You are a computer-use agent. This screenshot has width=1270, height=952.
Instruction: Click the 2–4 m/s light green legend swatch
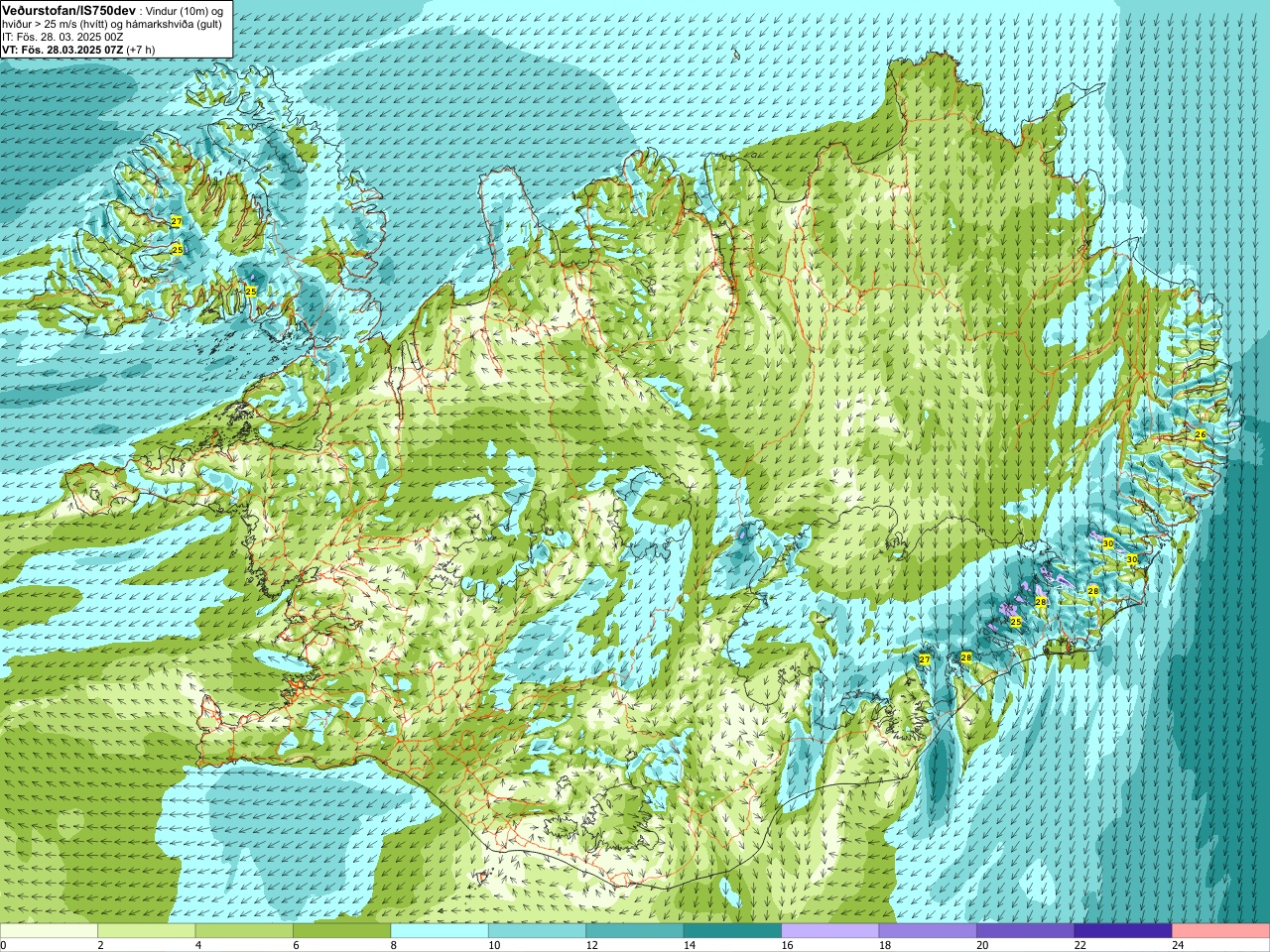[146, 931]
